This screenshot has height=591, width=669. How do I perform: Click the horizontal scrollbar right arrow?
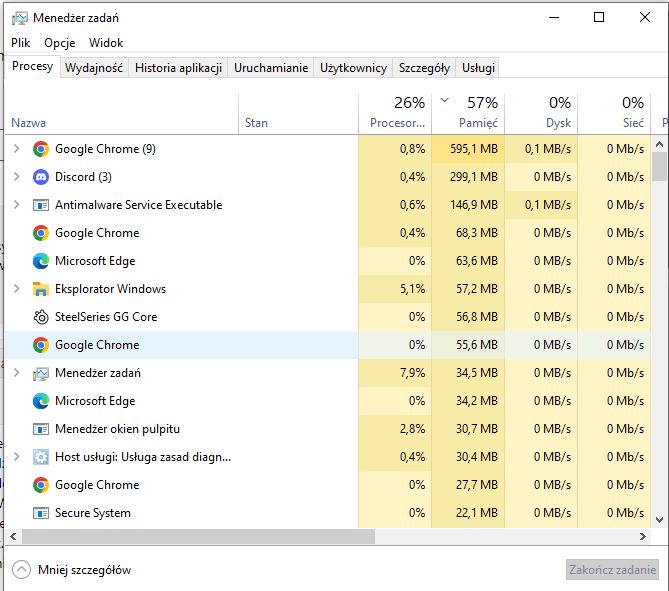(x=643, y=536)
